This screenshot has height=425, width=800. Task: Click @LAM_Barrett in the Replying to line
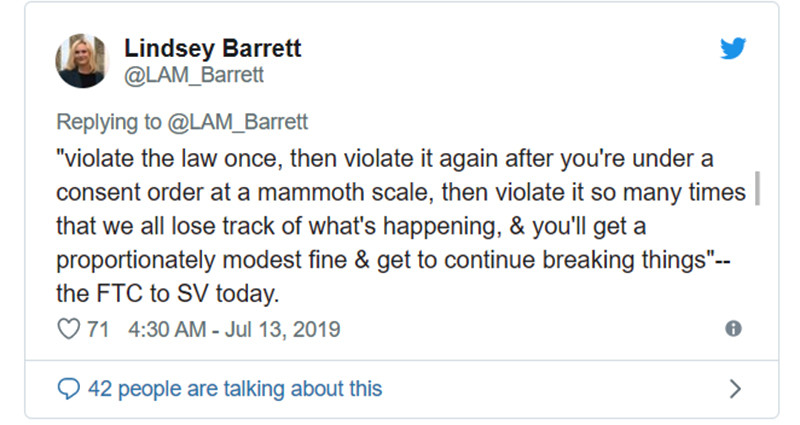(x=236, y=122)
